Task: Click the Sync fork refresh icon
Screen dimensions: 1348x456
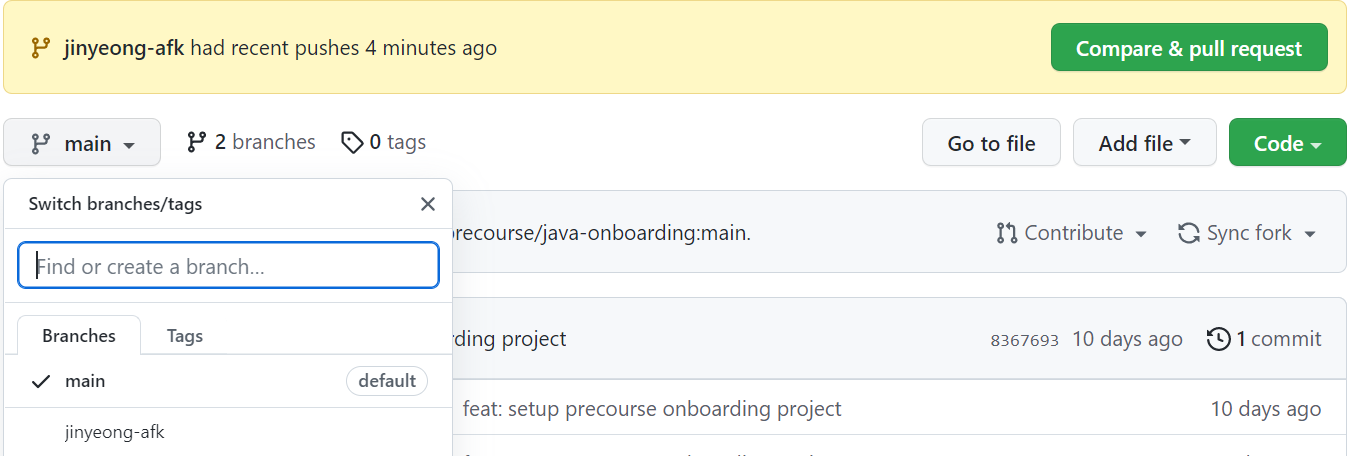Action: coord(1189,233)
